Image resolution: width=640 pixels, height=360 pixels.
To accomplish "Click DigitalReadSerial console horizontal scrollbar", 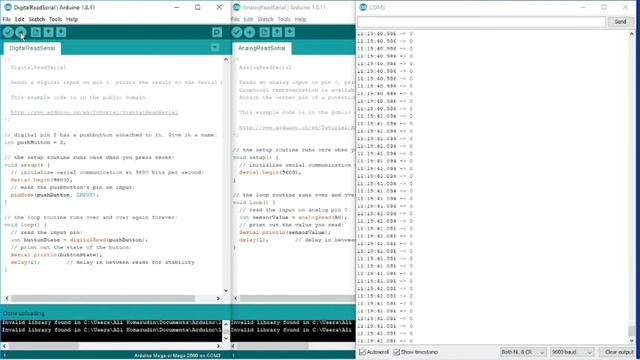I will [44, 346].
